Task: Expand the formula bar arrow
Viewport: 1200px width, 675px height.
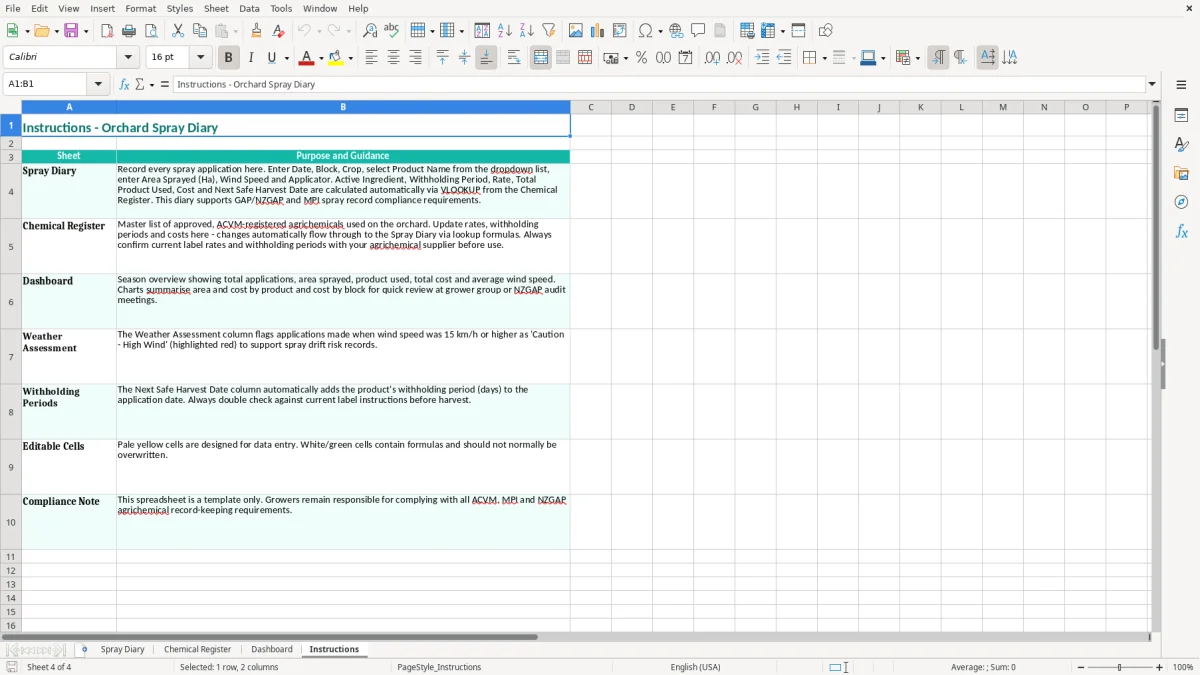Action: (1152, 85)
